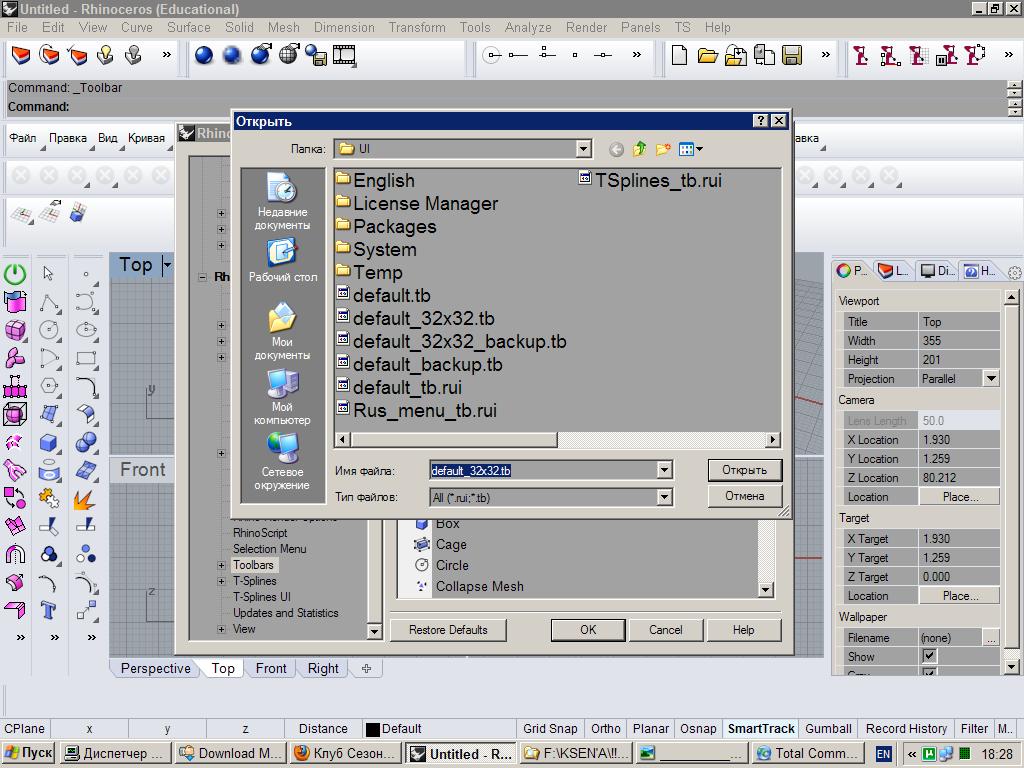Image resolution: width=1024 pixels, height=768 pixels.
Task: Open panel settings gear icon
Action: tap(1014, 272)
